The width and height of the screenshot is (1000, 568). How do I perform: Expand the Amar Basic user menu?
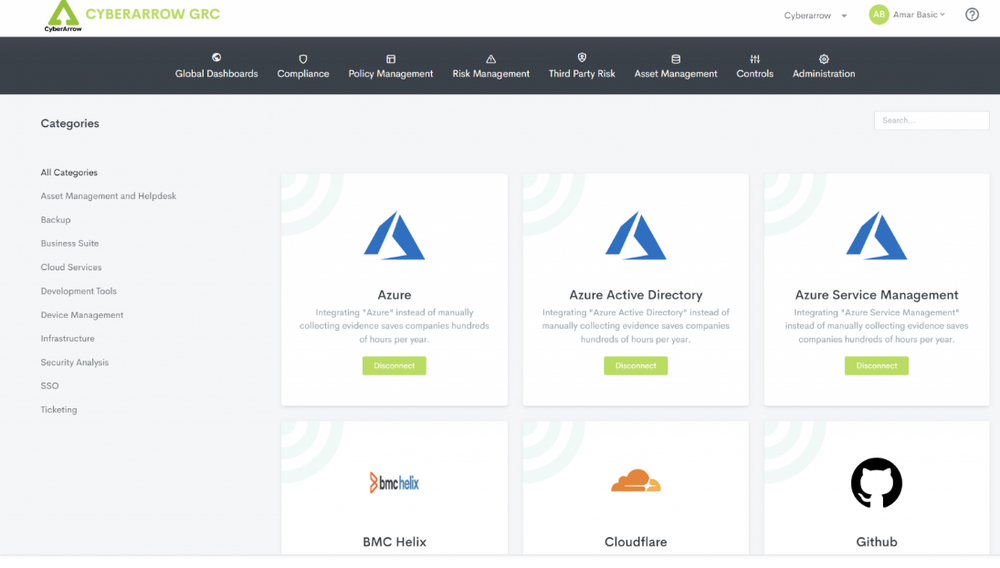point(918,15)
